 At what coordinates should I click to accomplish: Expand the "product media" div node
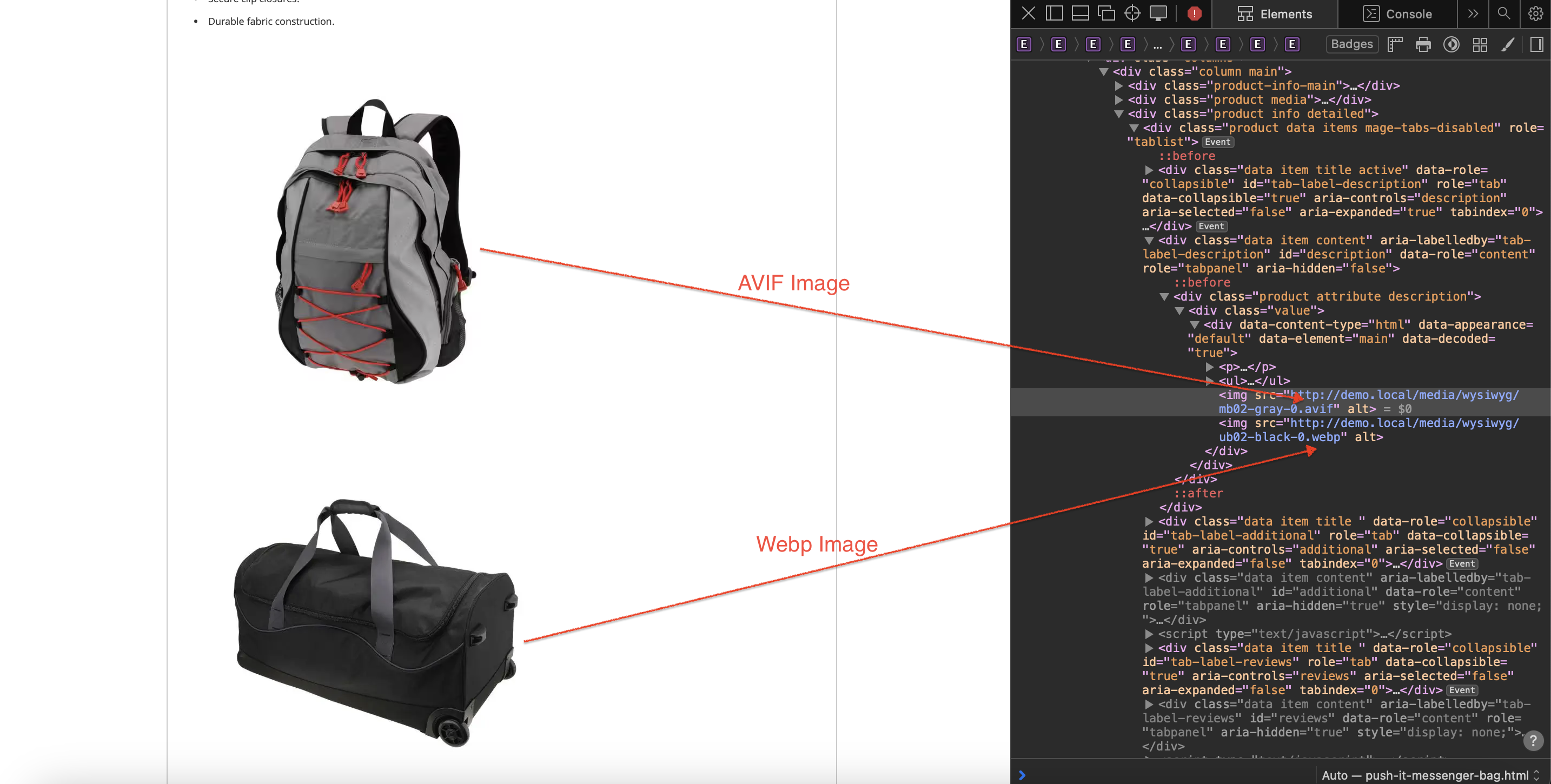tap(1119, 100)
